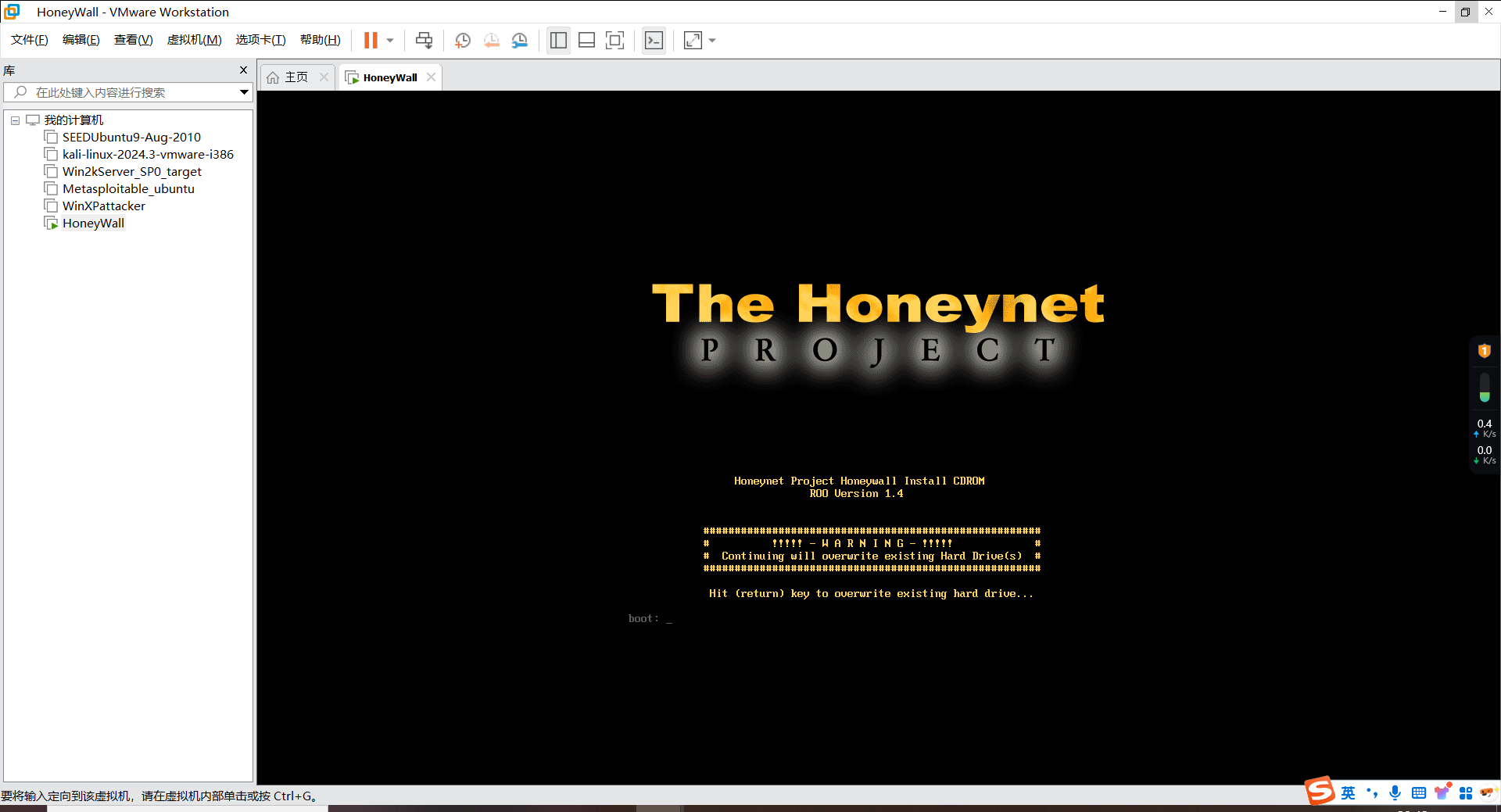Viewport: 1501px width, 812px height.
Task: Select kali-linux-2024.3-vmware-i386 virtual machine
Action: (x=148, y=155)
